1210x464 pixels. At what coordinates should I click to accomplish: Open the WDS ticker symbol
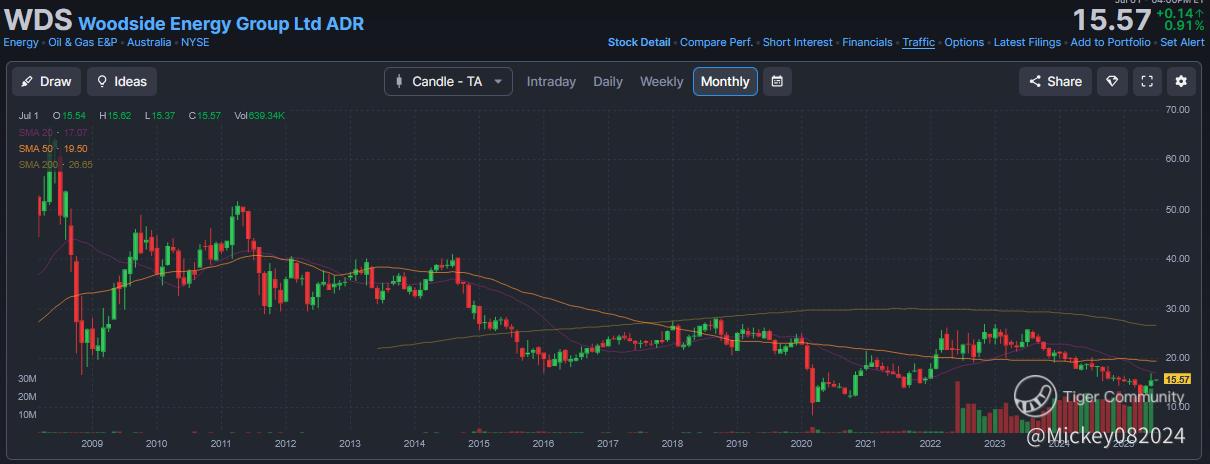point(38,22)
